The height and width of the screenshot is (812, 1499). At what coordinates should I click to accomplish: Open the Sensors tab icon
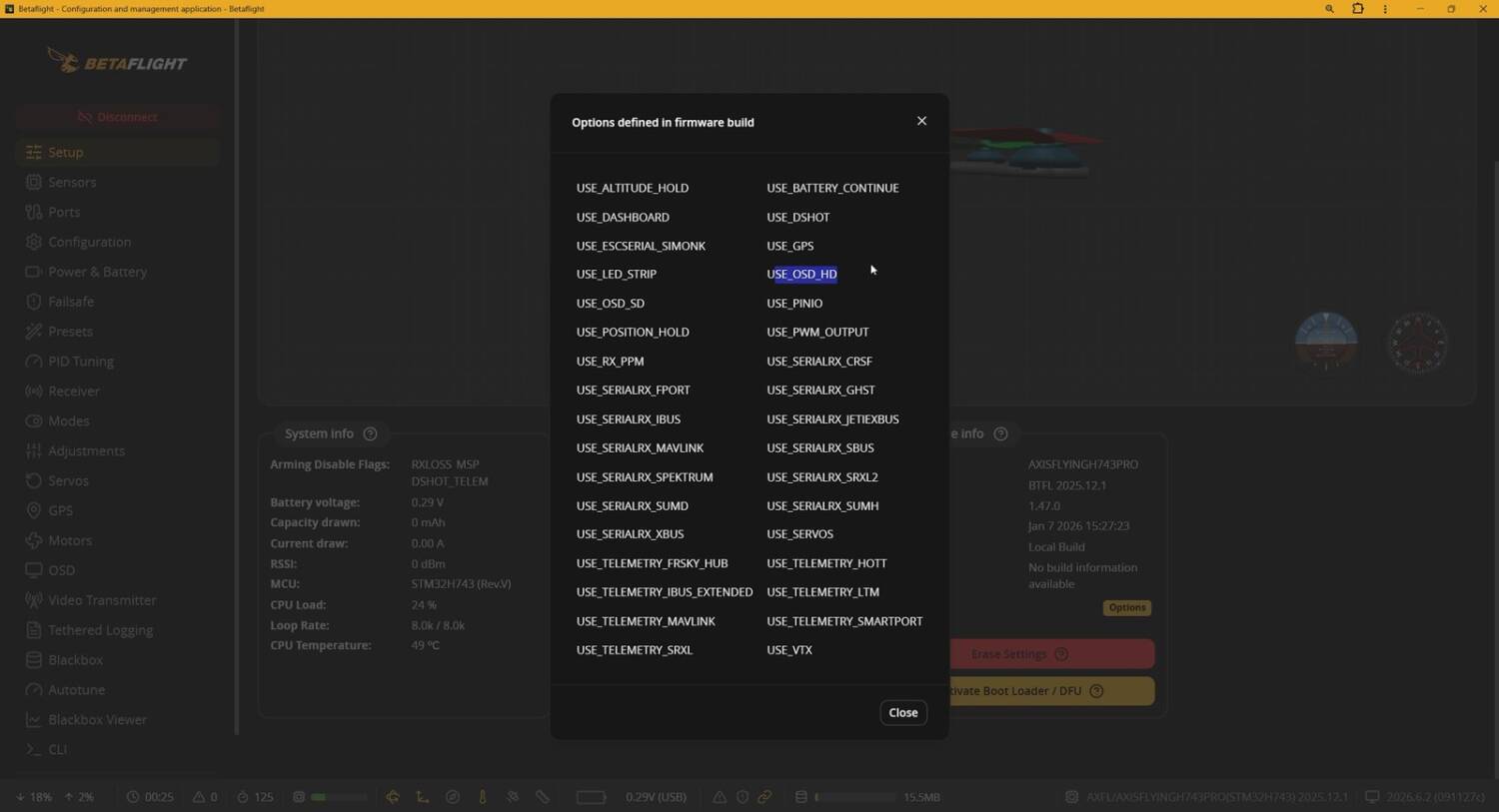(34, 182)
